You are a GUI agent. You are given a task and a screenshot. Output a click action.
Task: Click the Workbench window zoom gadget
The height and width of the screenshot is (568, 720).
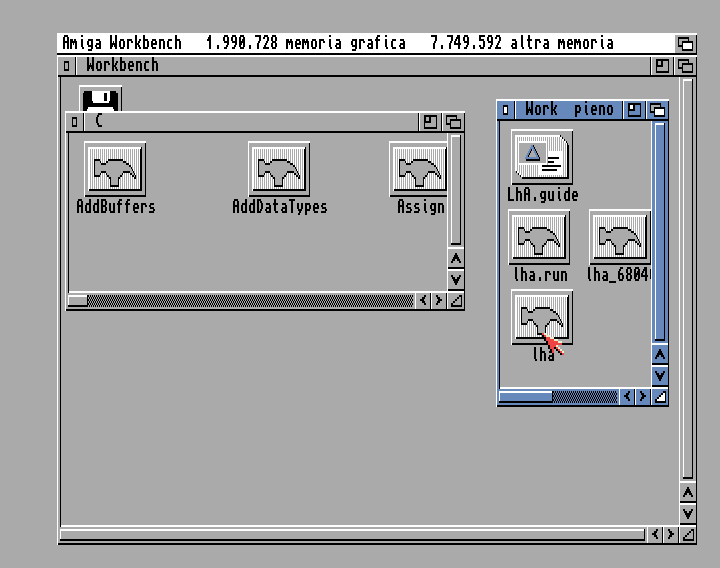coord(662,66)
